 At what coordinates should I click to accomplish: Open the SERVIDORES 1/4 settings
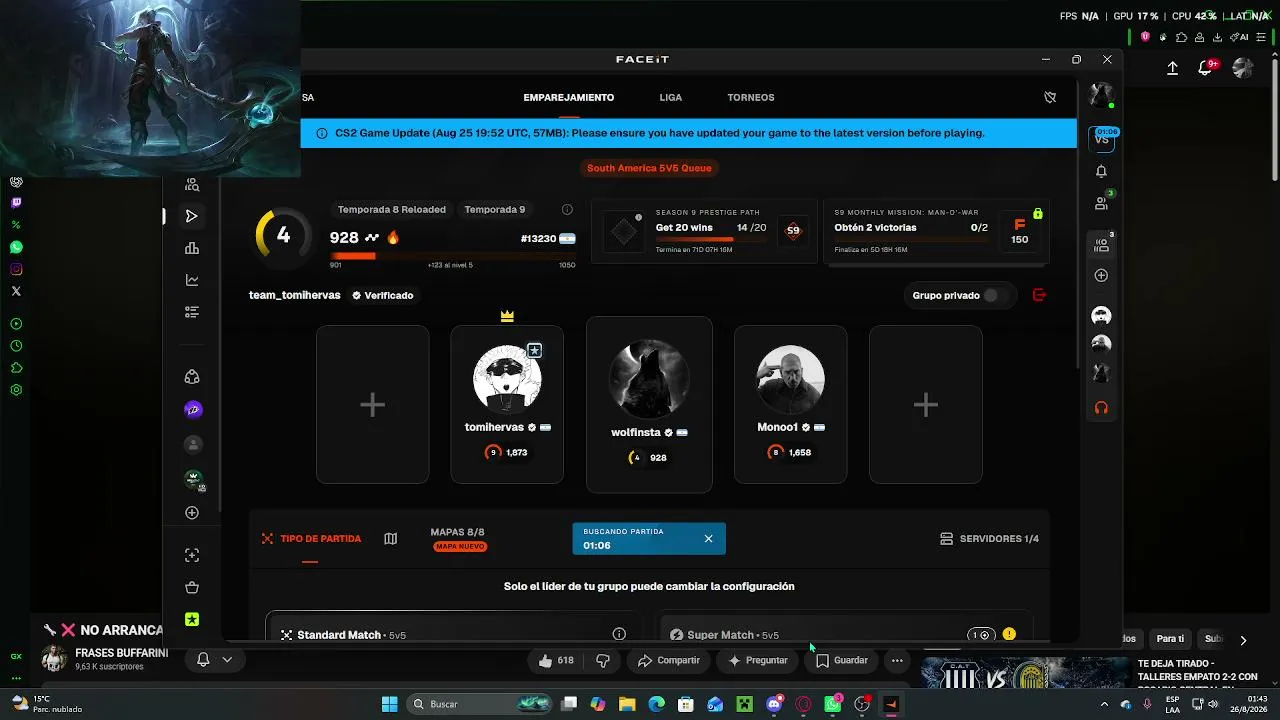pyautogui.click(x=989, y=539)
